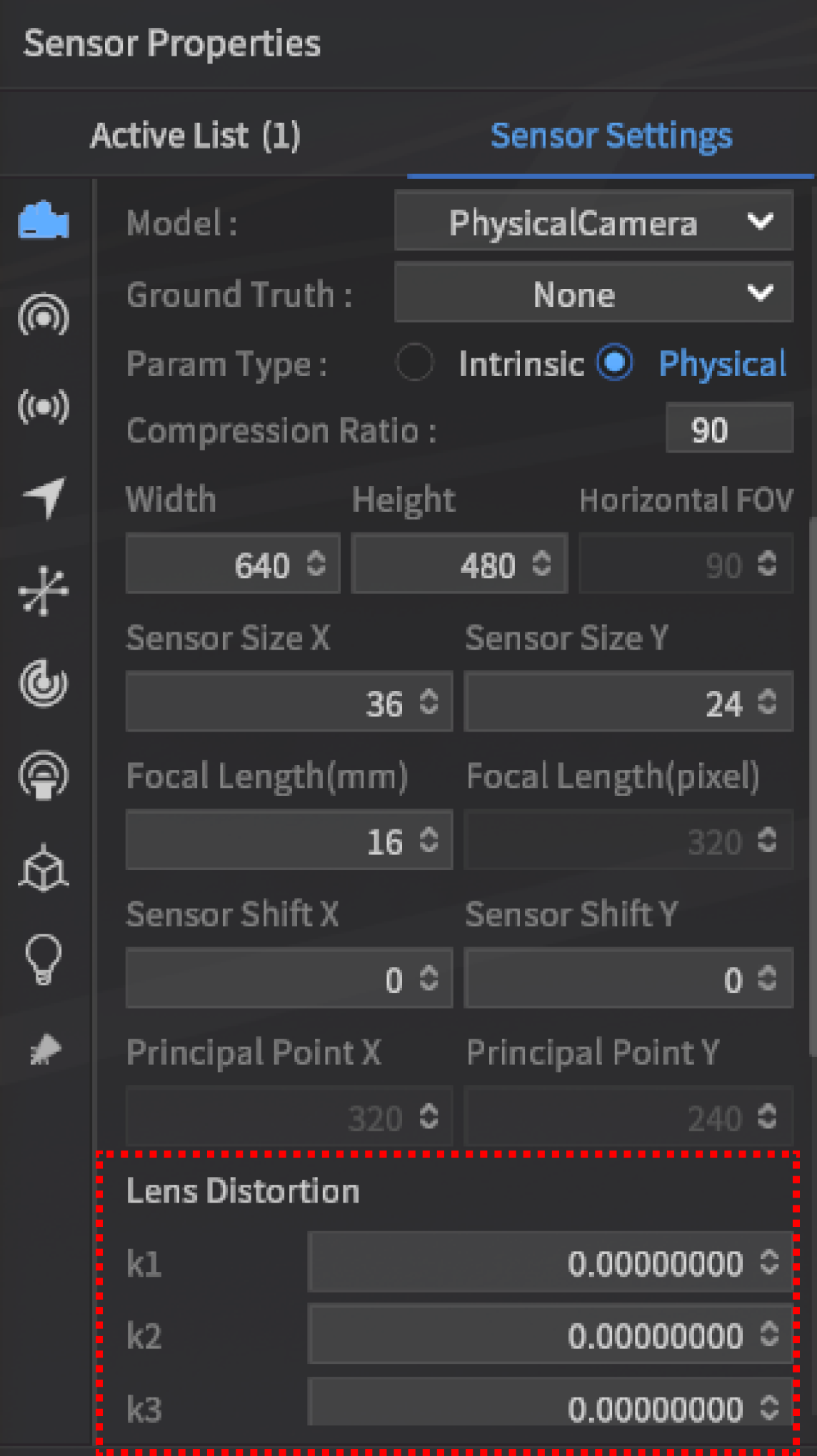This screenshot has height=1456, width=817.
Task: Select the navigation arrow GPS sensor icon
Action: tap(44, 497)
